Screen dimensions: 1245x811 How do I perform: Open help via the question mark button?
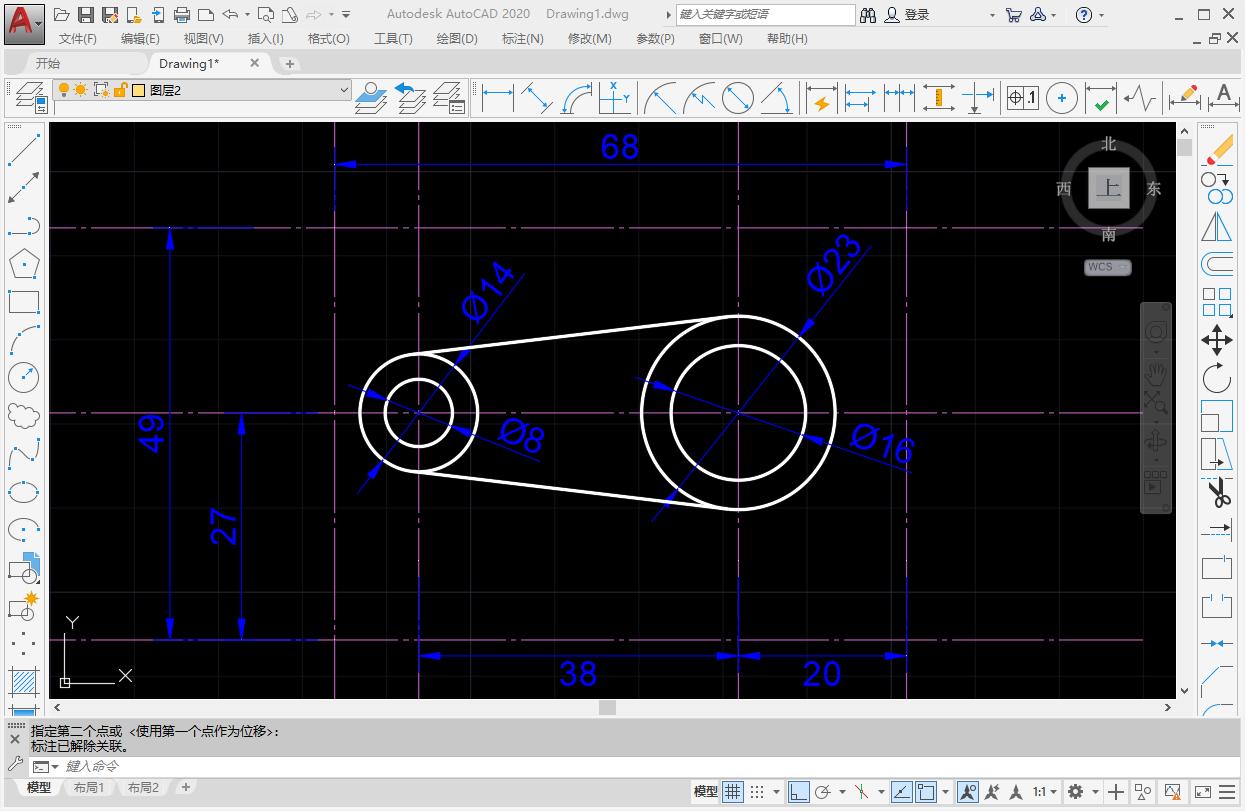tap(1083, 15)
